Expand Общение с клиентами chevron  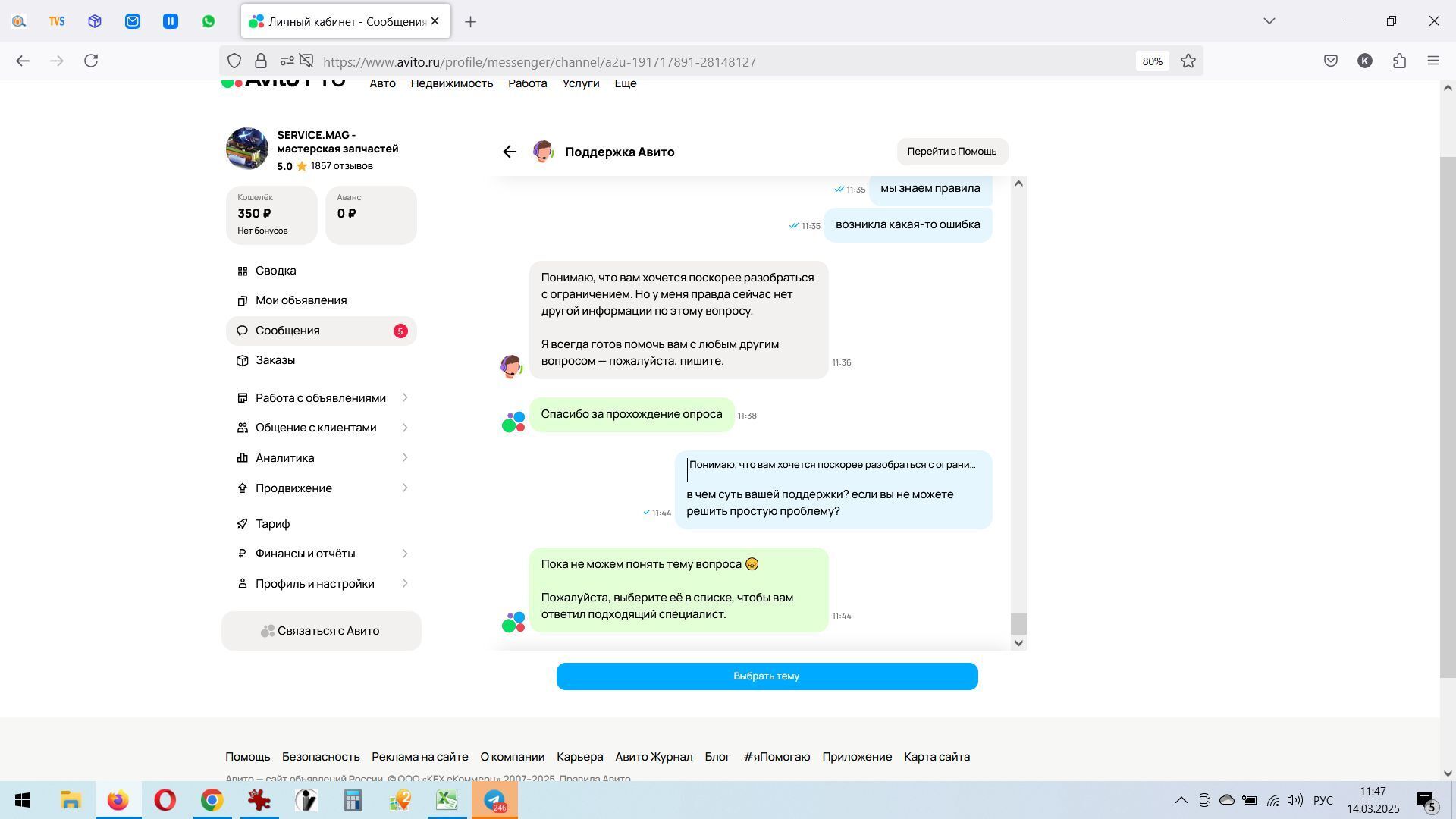tap(405, 428)
